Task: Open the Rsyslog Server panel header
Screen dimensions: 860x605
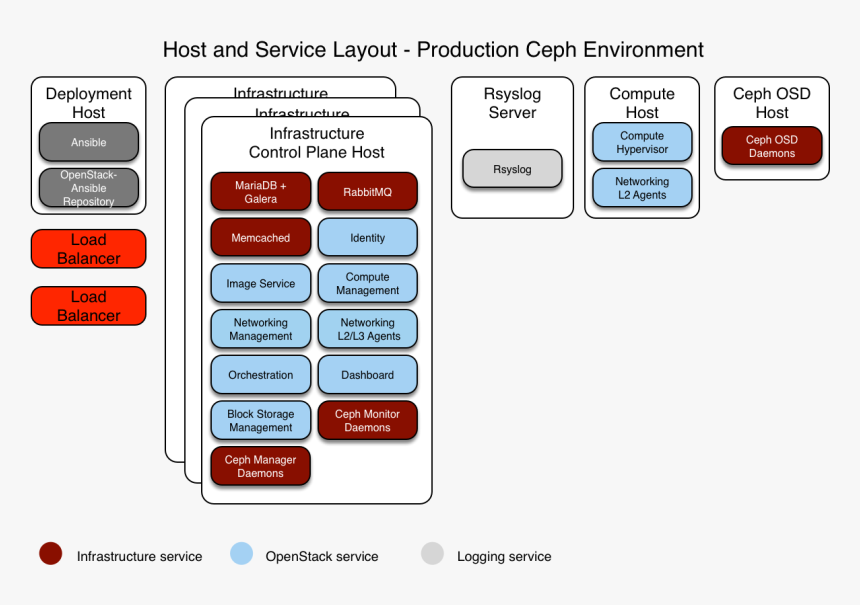Action: (512, 103)
